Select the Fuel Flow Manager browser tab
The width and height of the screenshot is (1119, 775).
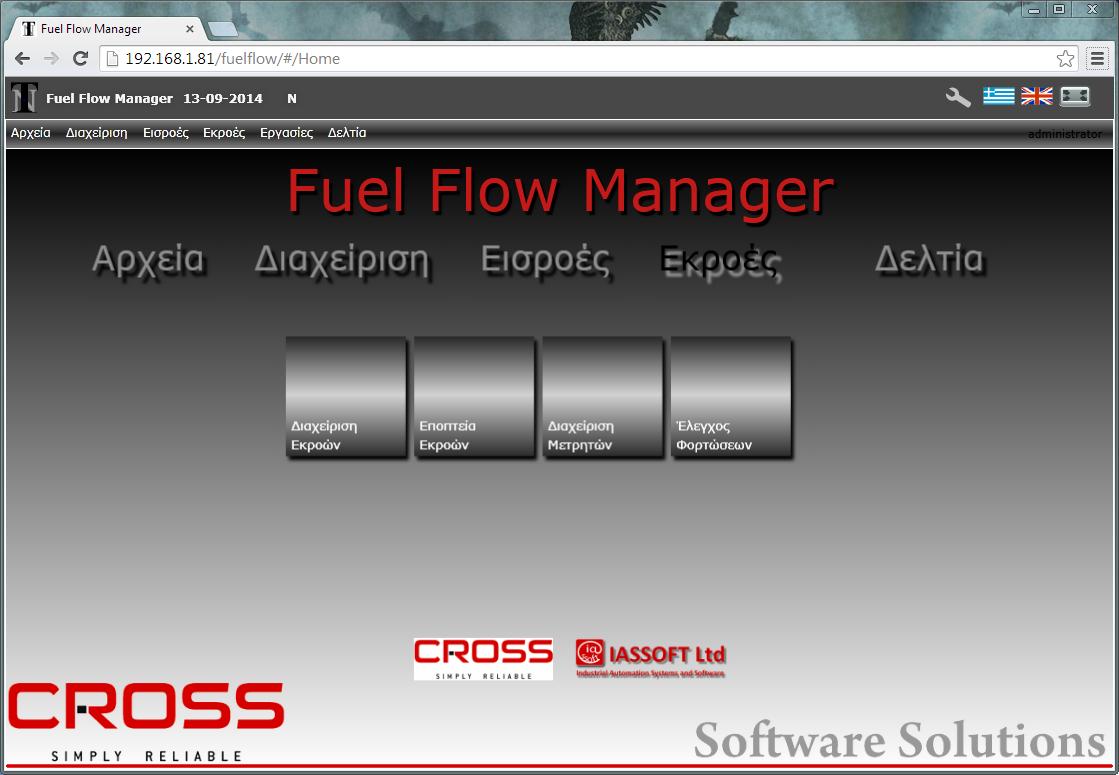pos(107,29)
